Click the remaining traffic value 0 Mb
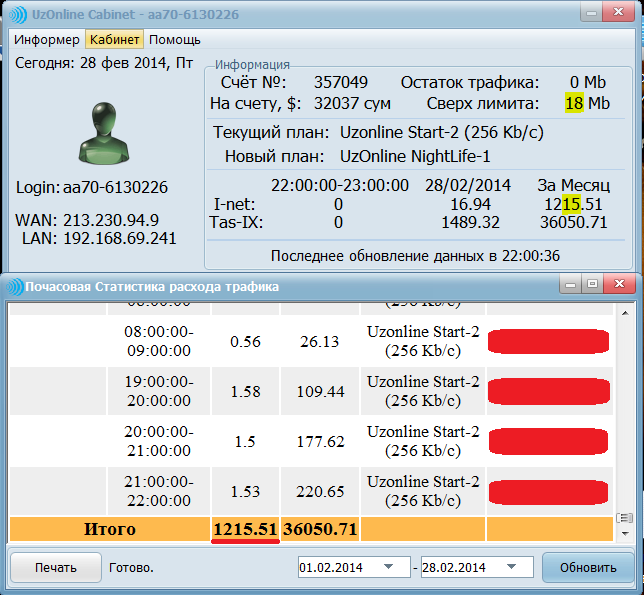The width and height of the screenshot is (644, 595). 587,82
